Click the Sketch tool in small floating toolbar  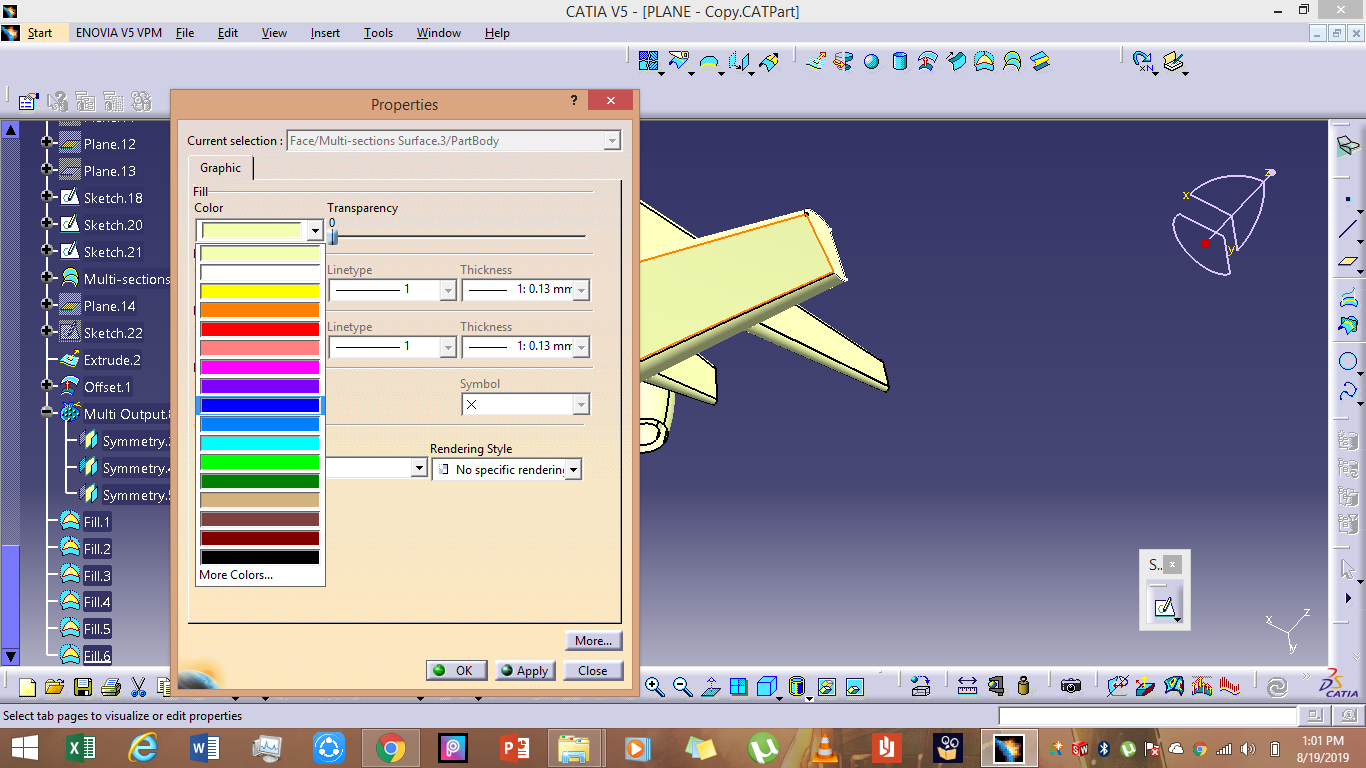(1163, 606)
